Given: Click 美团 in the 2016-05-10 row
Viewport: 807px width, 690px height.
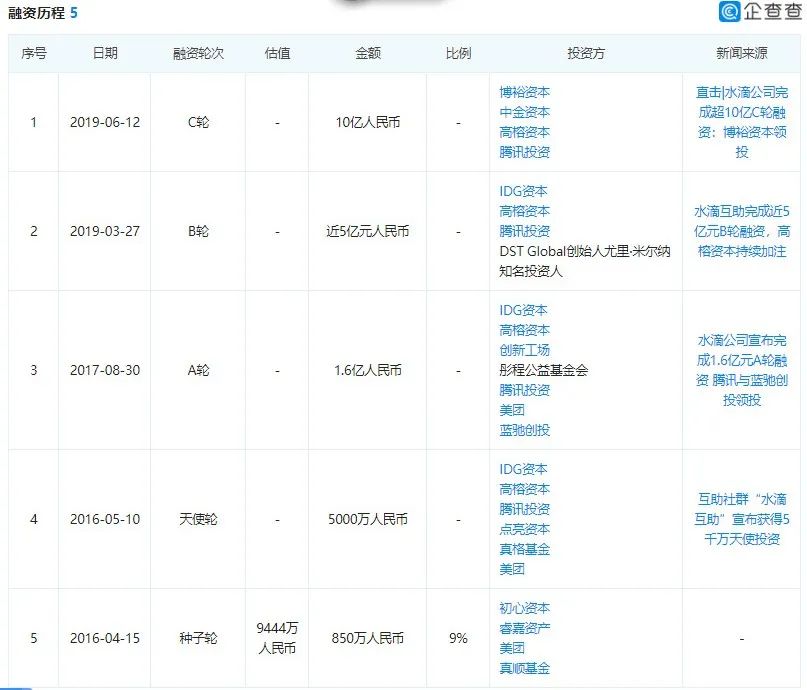Looking at the screenshot, I should pos(512,569).
